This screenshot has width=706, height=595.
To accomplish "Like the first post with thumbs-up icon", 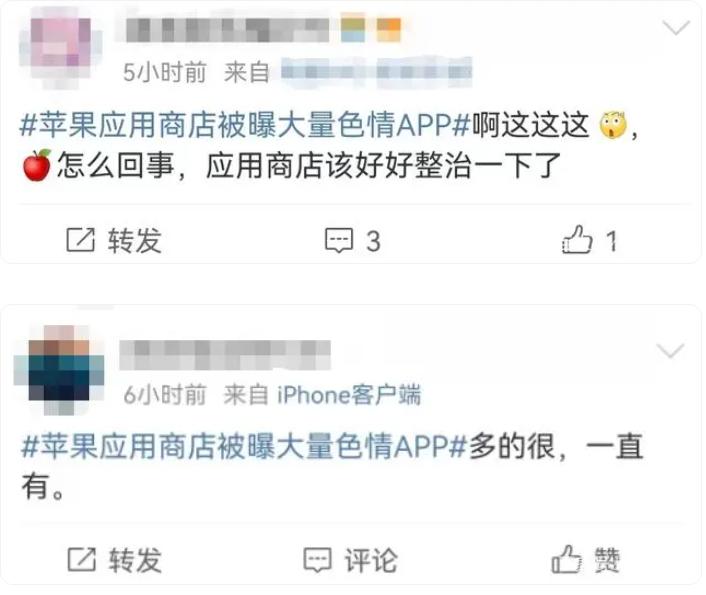I will [577, 239].
